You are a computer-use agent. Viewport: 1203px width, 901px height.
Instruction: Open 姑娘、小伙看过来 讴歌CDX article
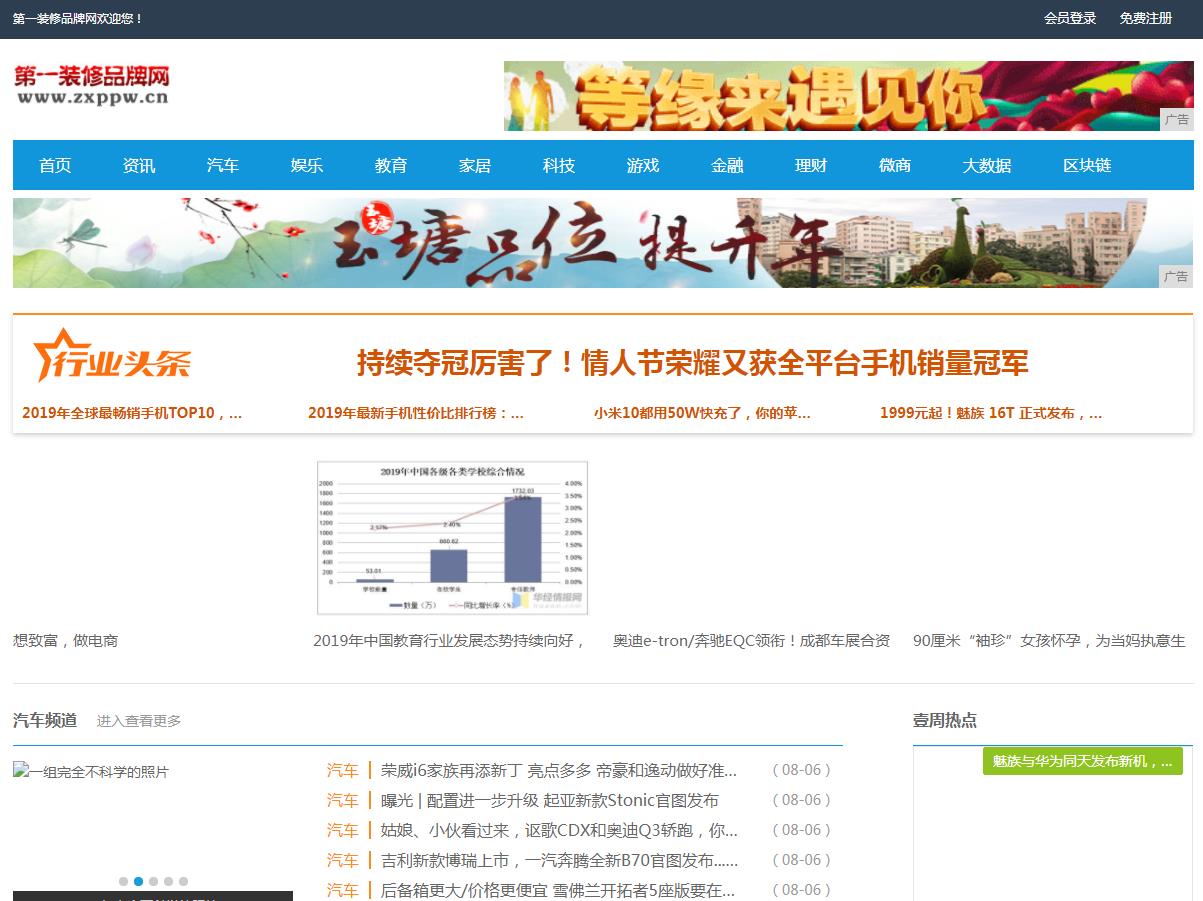(559, 831)
